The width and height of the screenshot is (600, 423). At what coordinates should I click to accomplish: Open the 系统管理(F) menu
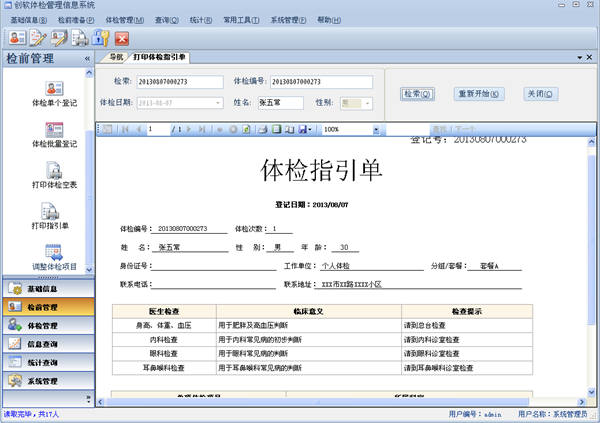point(289,20)
